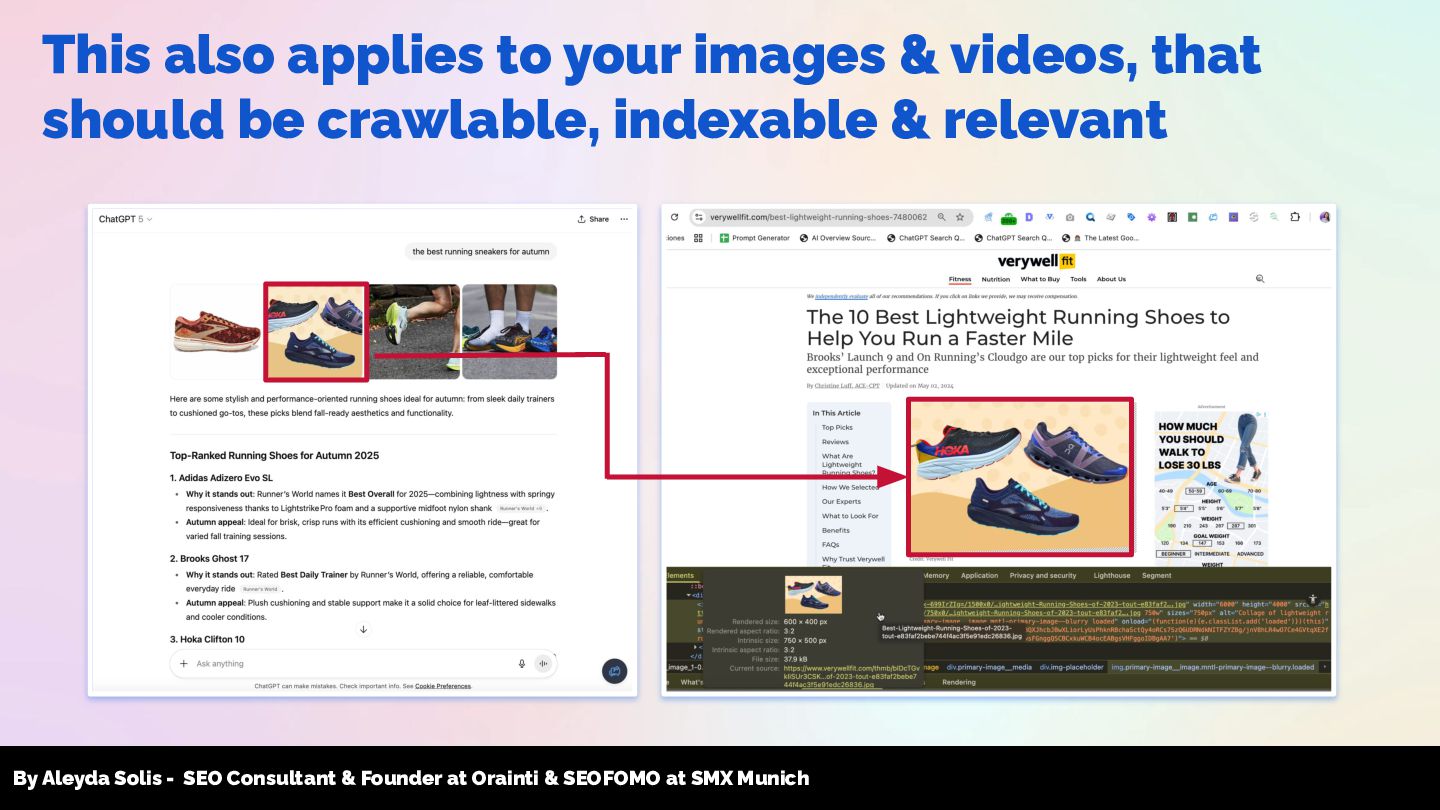Reload the verywellfit page
The height and width of the screenshot is (810, 1440).
[x=674, y=217]
